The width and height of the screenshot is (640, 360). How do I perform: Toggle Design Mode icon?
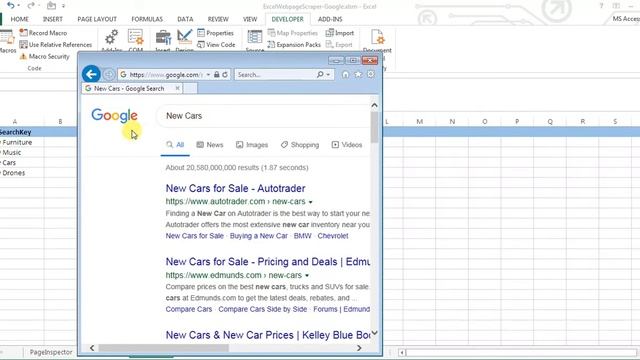point(184,38)
